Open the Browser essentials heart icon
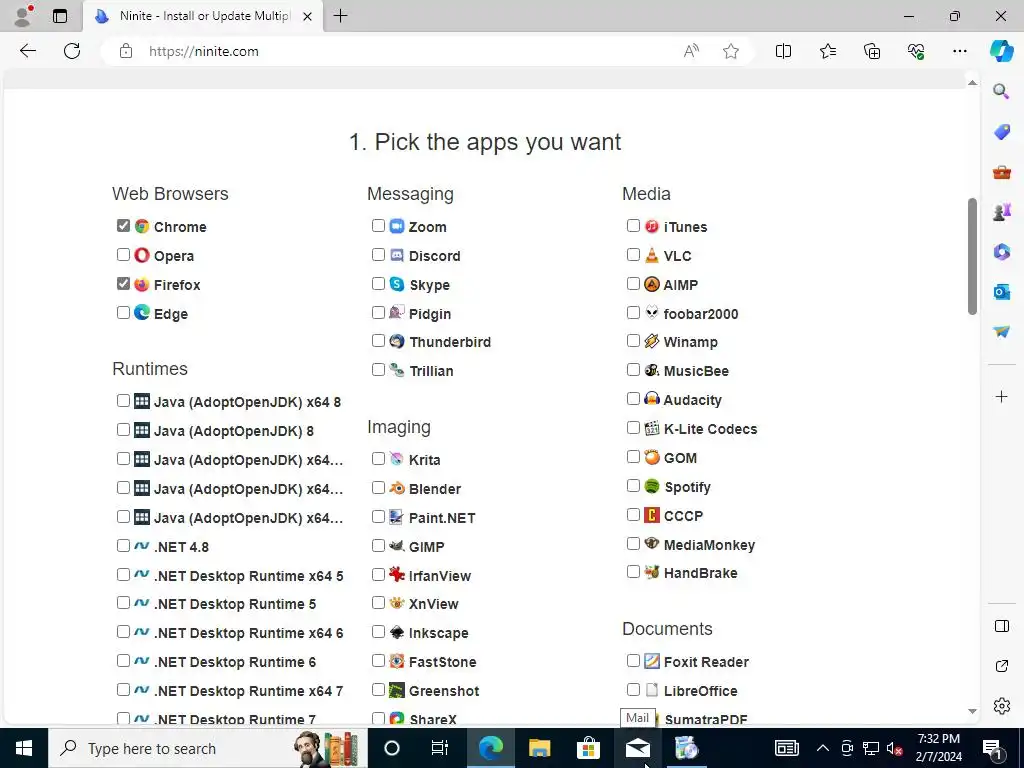 coord(916,51)
